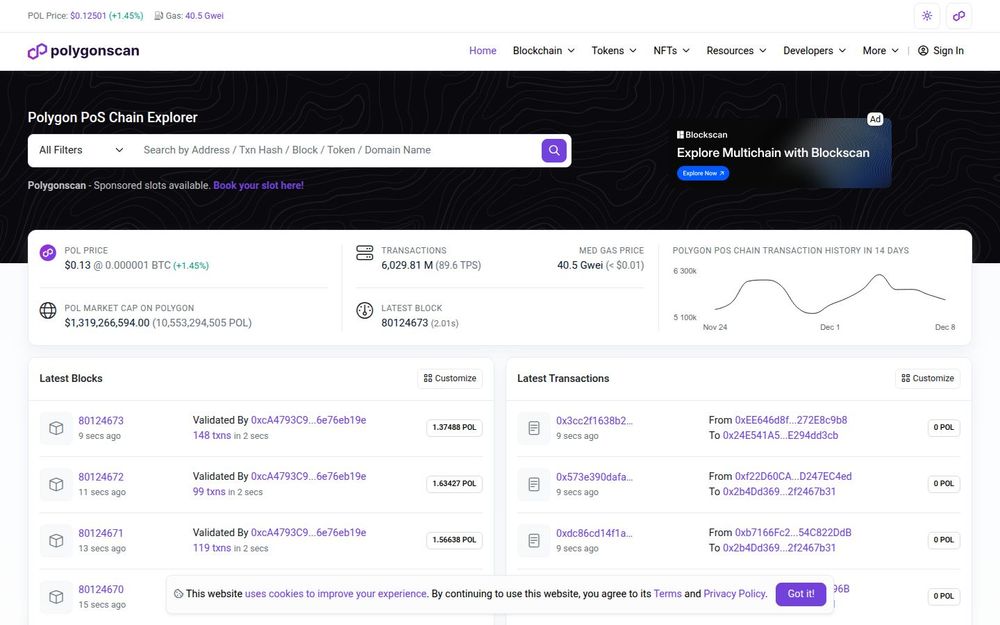The width and height of the screenshot is (1000, 625).
Task: Open recipient address 0x24E541A5...E294dd3cb
Action: click(x=781, y=436)
